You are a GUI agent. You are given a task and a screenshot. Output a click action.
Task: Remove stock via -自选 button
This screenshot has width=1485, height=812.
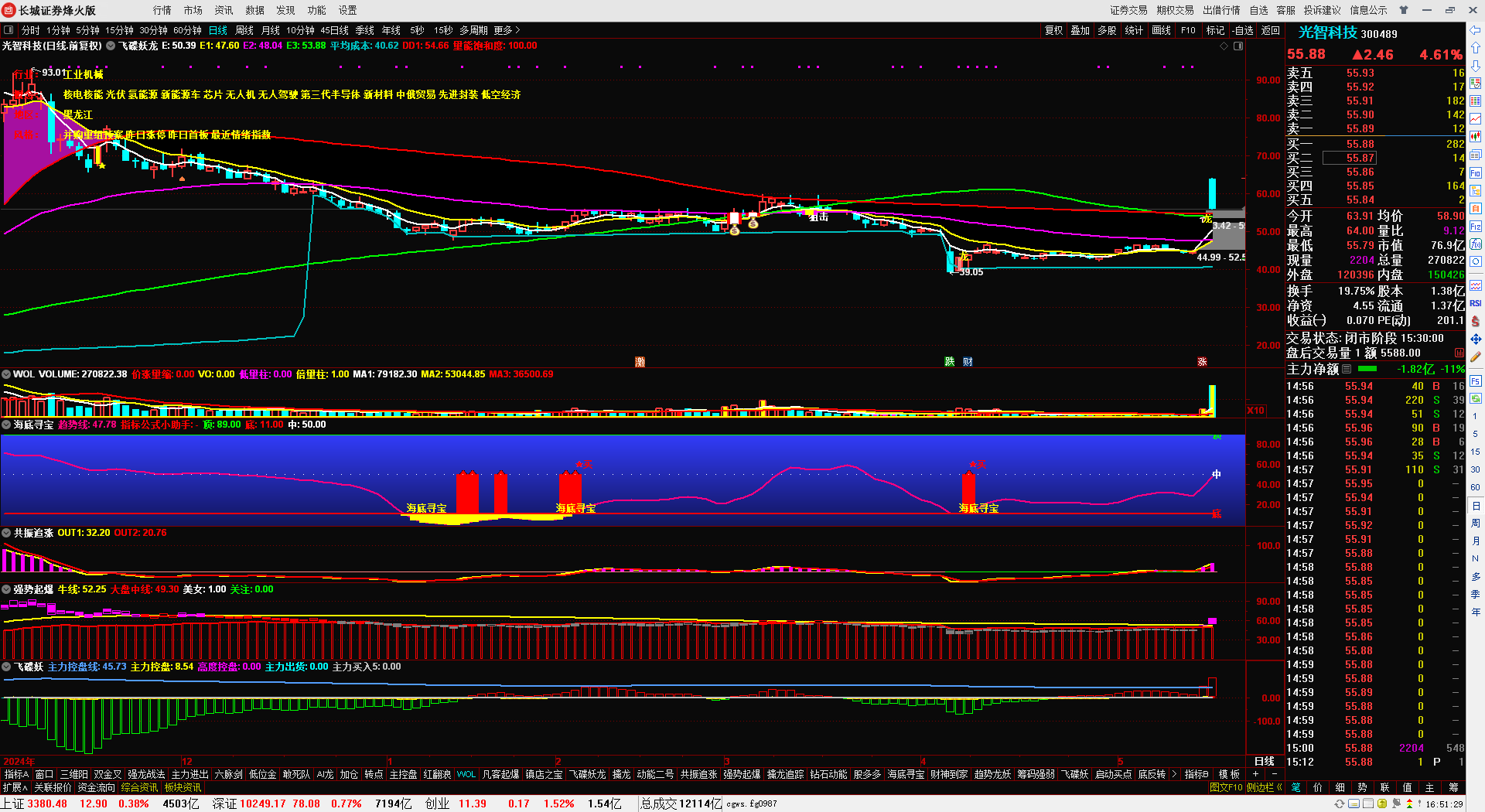click(x=1242, y=30)
